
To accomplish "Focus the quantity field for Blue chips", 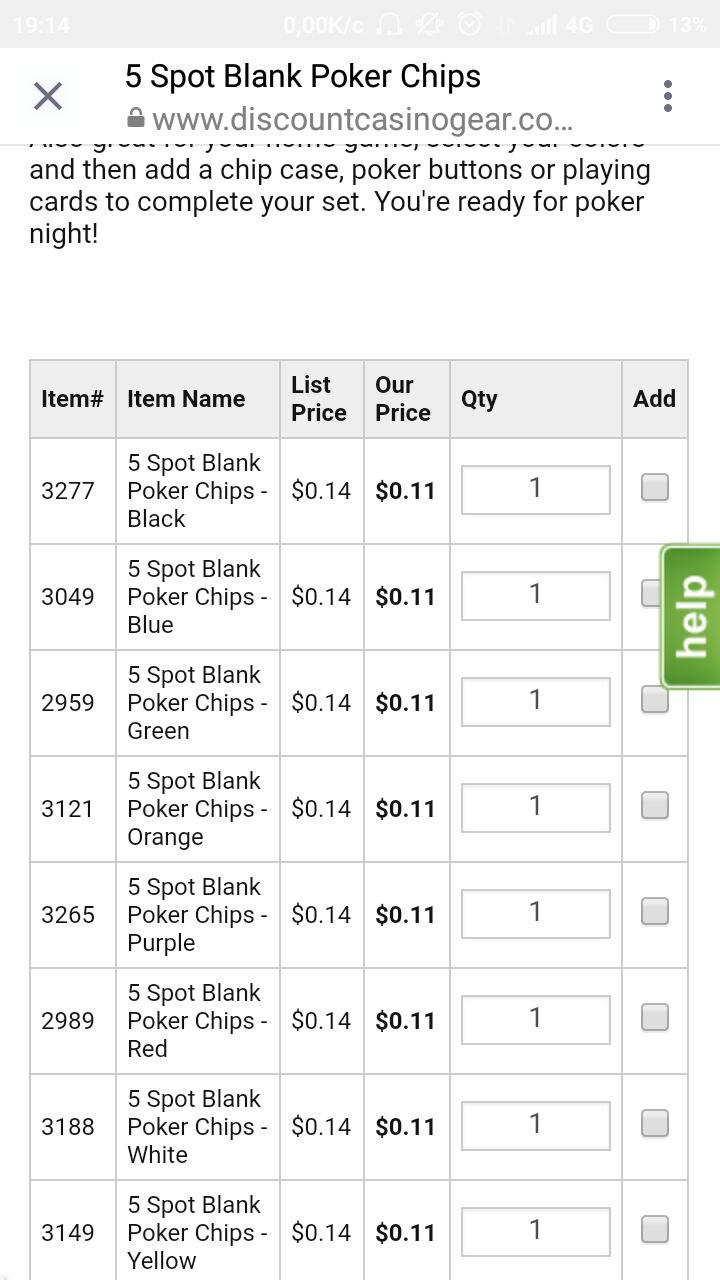I will pos(535,596).
